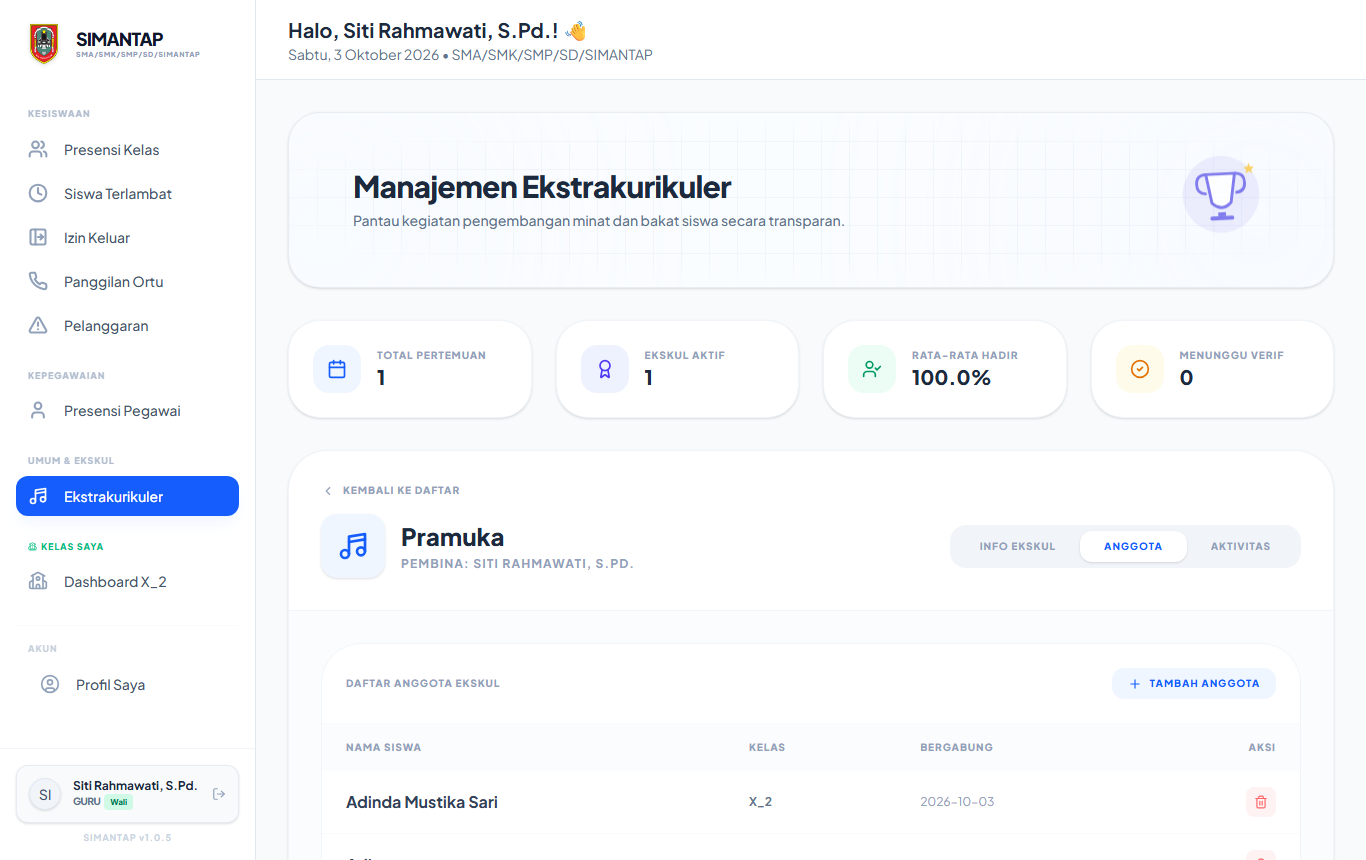Click the trophy illustration in the banner
The image size is (1366, 860).
[1220, 194]
